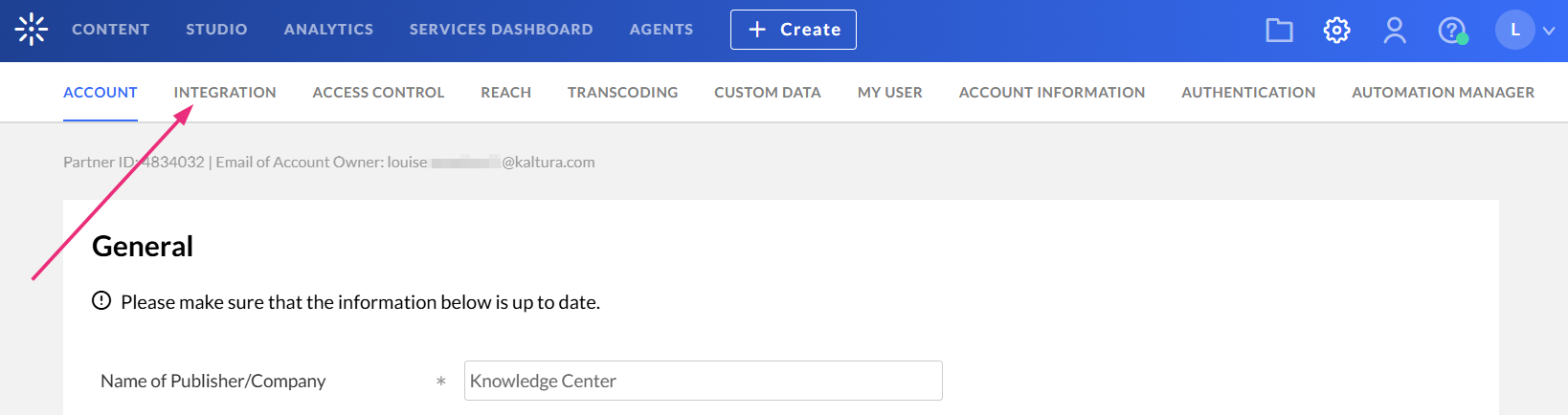Screen dimensions: 1568x415
Task: Click the L user avatar
Action: pyautogui.click(x=1514, y=31)
